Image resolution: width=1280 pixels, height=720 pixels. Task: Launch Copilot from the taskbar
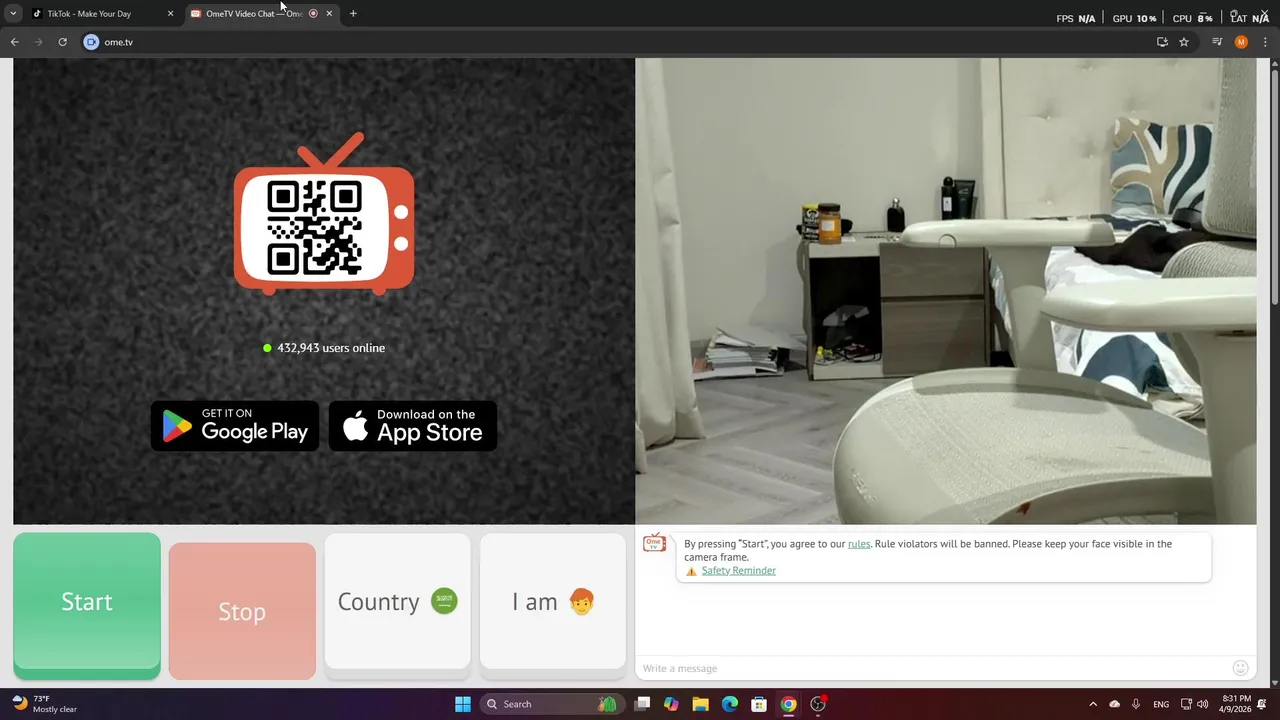[671, 704]
